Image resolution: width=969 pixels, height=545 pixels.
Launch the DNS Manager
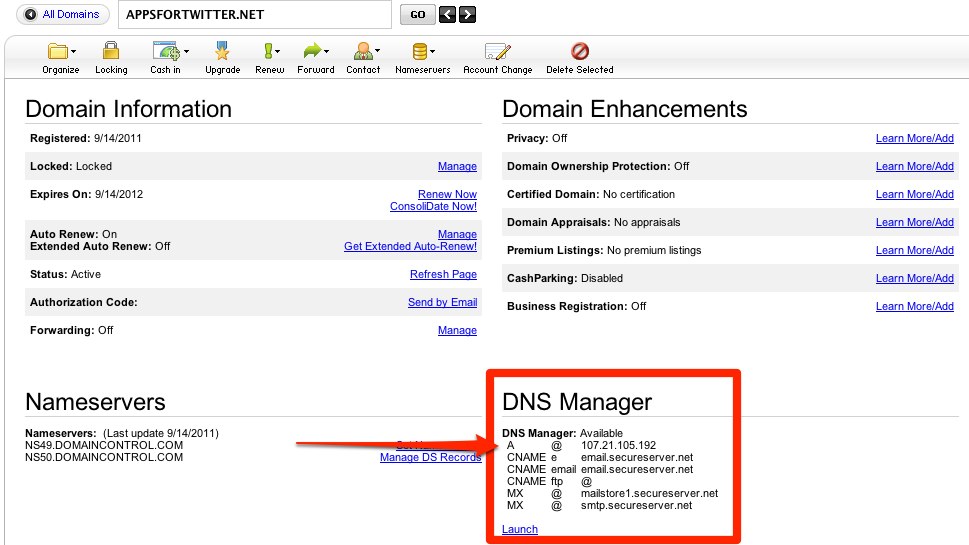pos(520,529)
